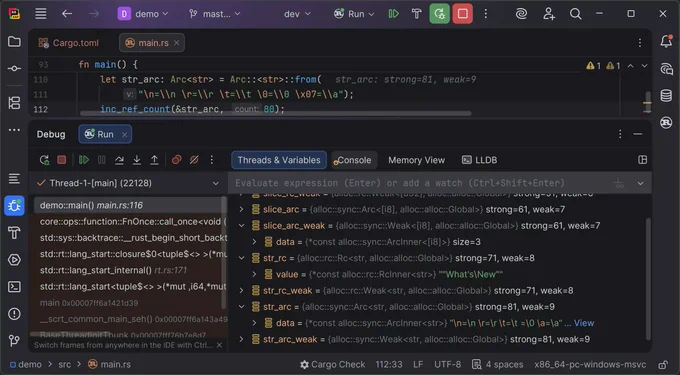Toggle read-only lock in the status bar
The image size is (680, 375).
pyautogui.click(x=663, y=365)
